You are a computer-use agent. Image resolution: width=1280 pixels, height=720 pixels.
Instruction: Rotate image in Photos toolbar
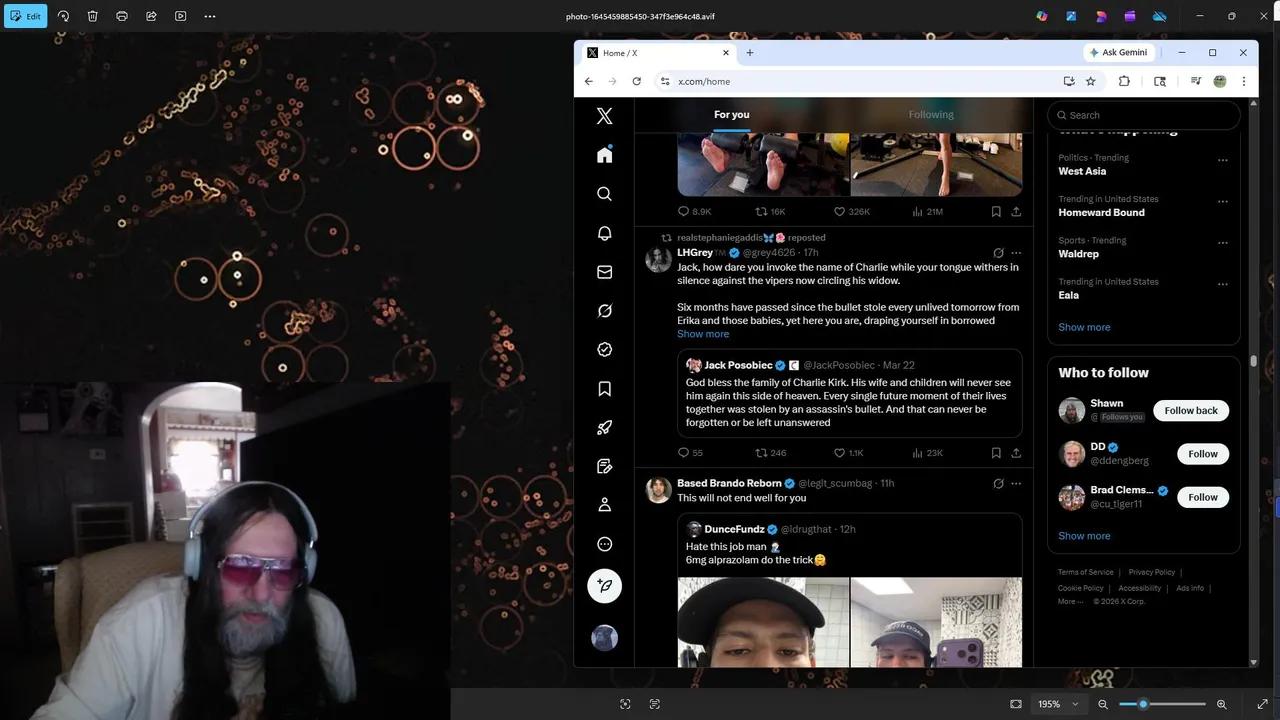coord(63,16)
